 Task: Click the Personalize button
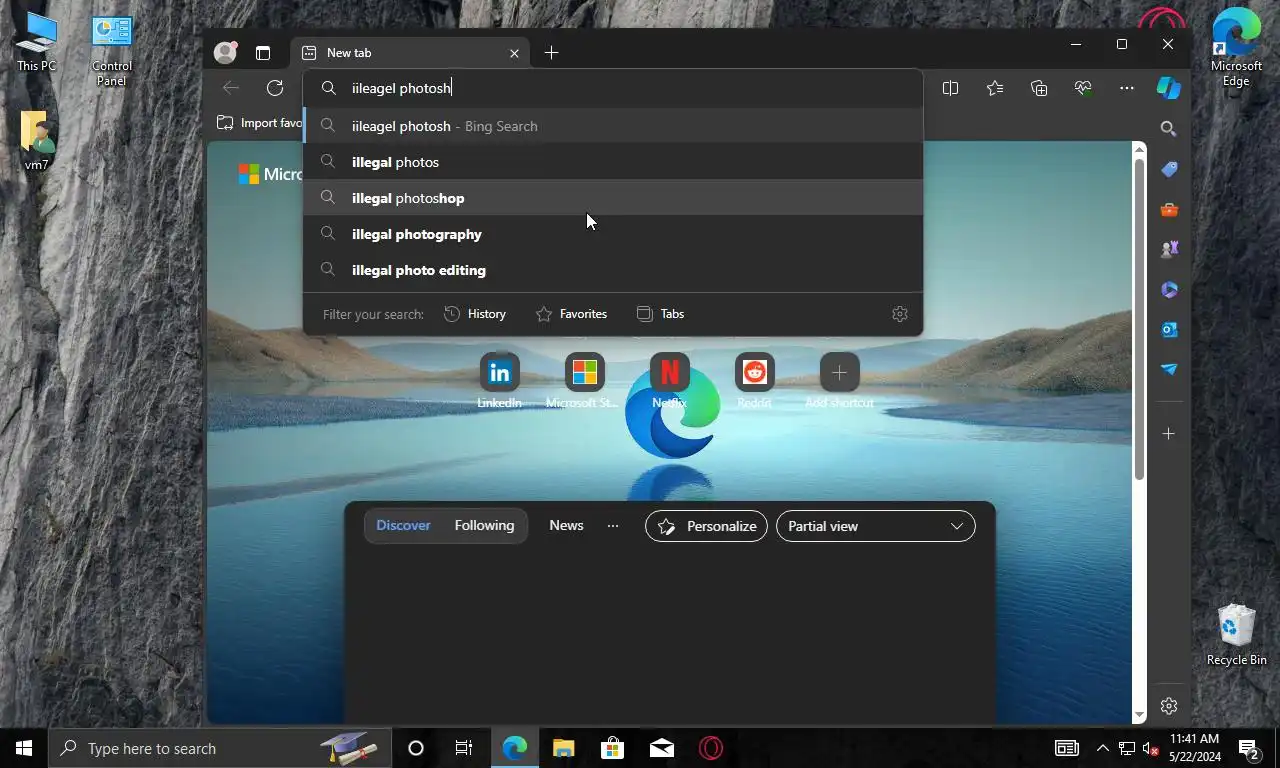click(706, 526)
